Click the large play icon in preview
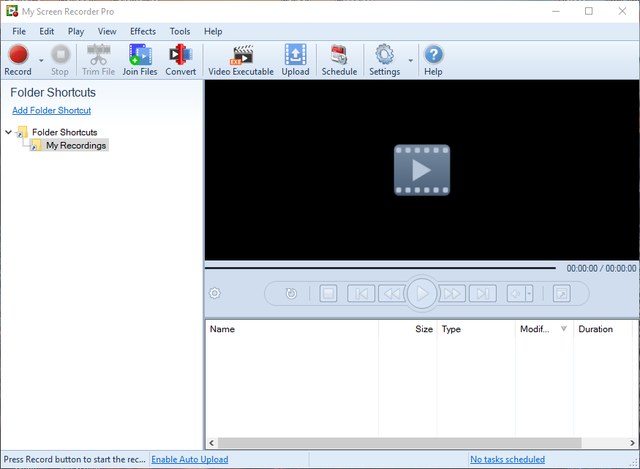The height and width of the screenshot is (469, 640). click(422, 170)
